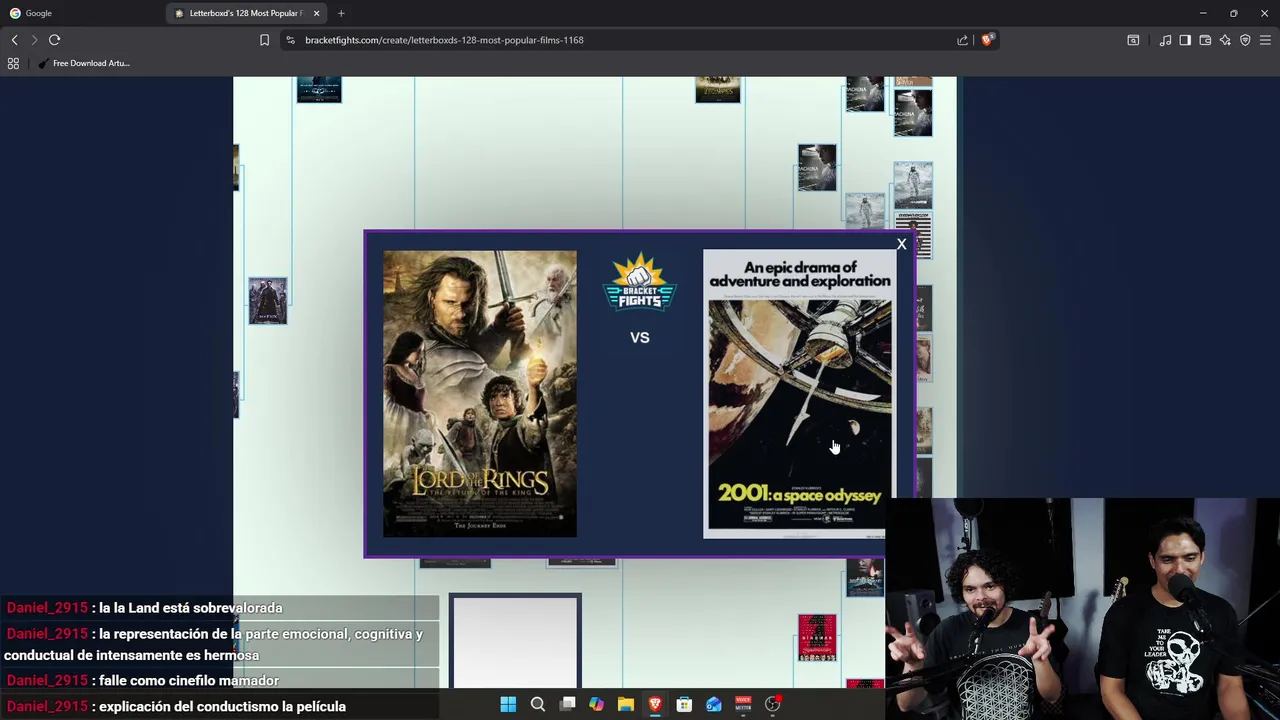Viewport: 1280px width, 720px height.
Task: Close the Letterboxd bracket tab
Action: (317, 13)
